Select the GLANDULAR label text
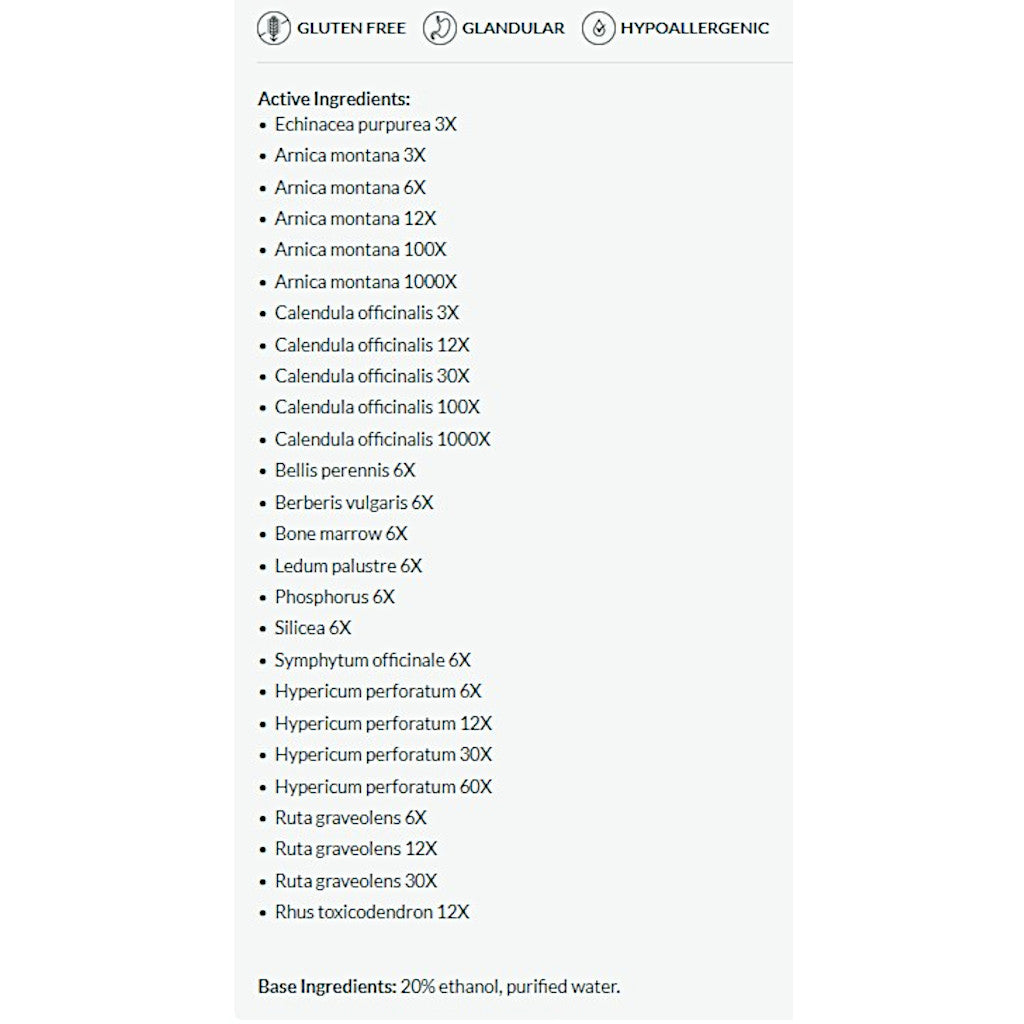Screen dimensions: 1024x1024 coord(513,28)
